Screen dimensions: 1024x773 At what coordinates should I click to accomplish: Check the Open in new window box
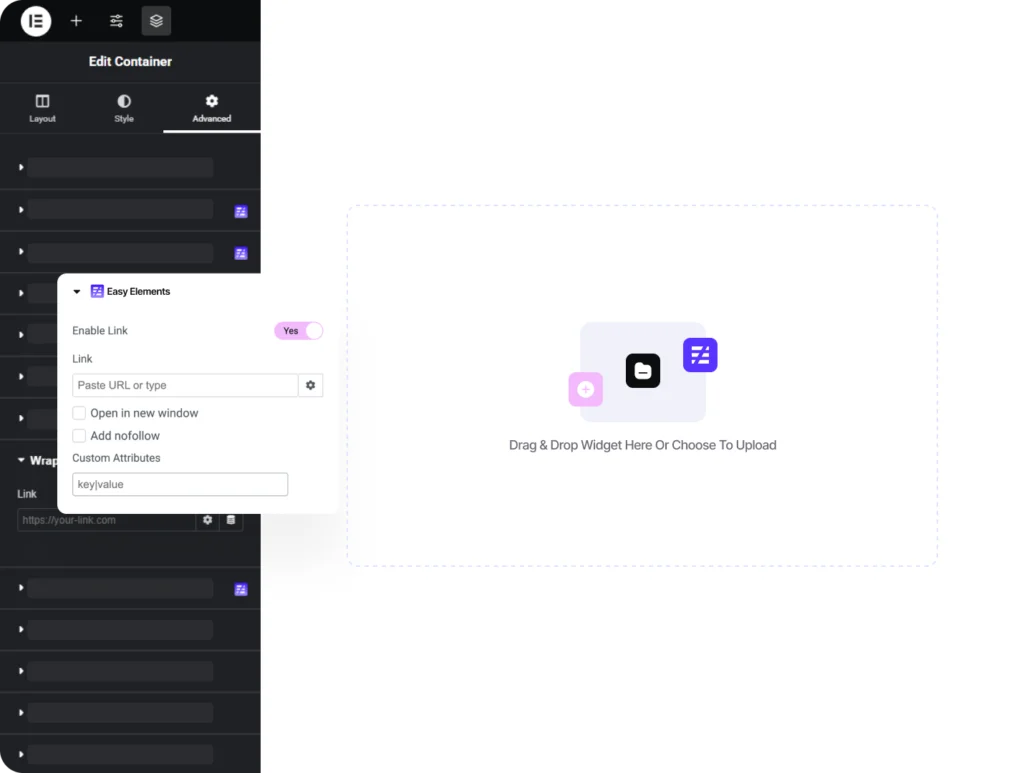point(79,413)
